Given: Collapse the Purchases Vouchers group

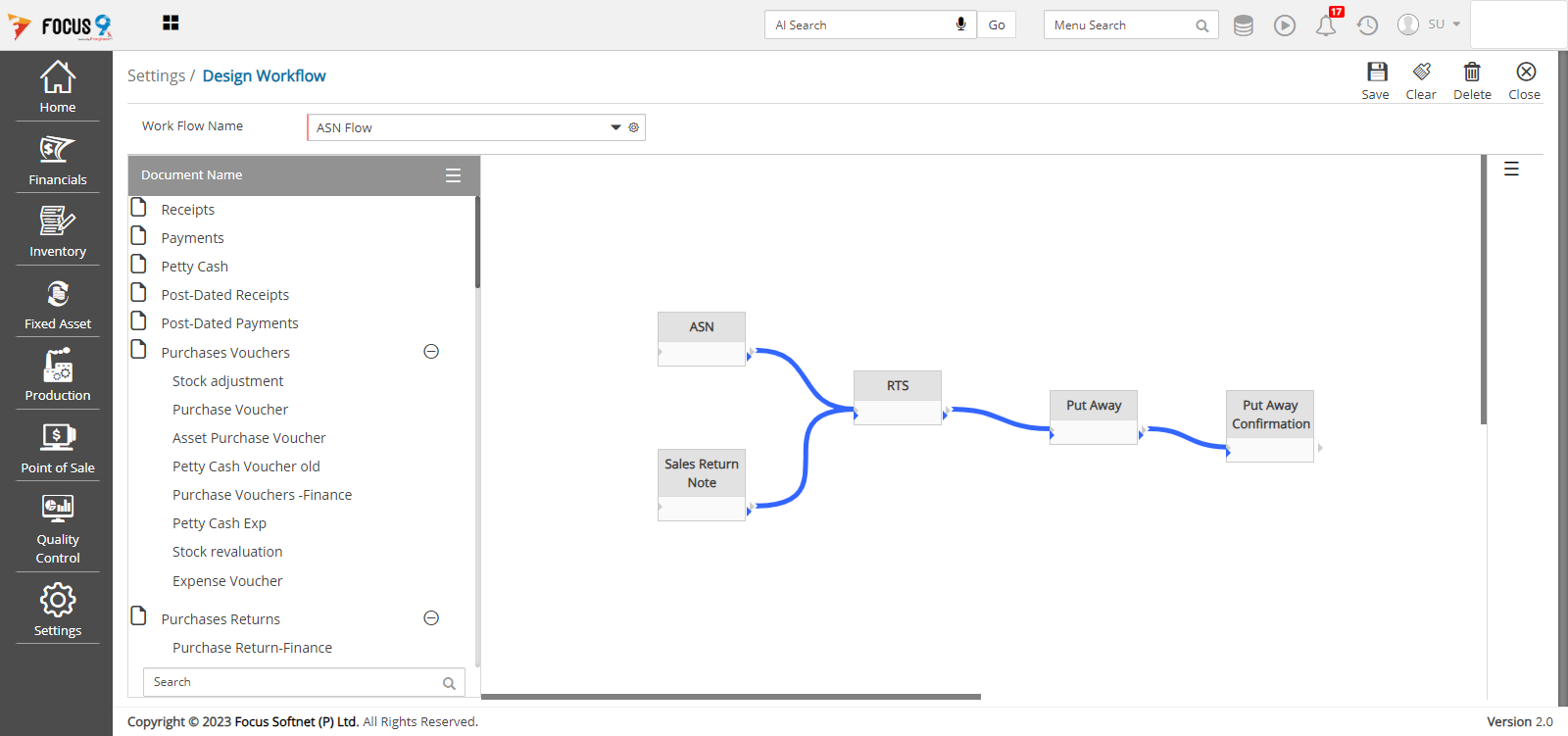Looking at the screenshot, I should pos(431,352).
